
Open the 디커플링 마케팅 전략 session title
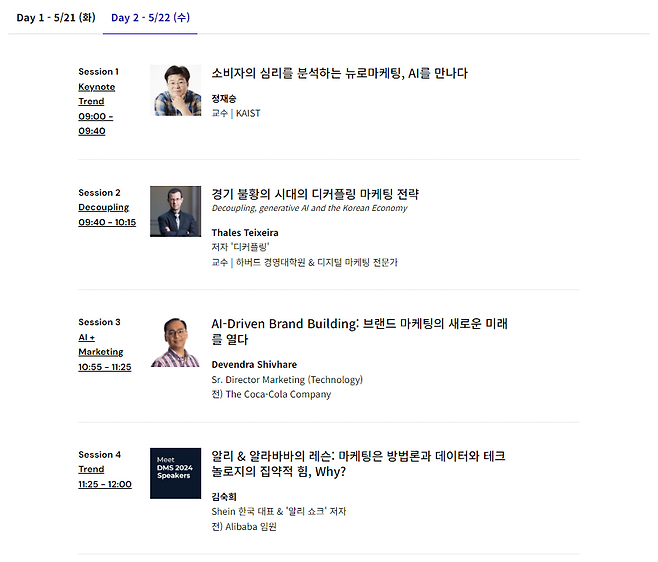(315, 194)
